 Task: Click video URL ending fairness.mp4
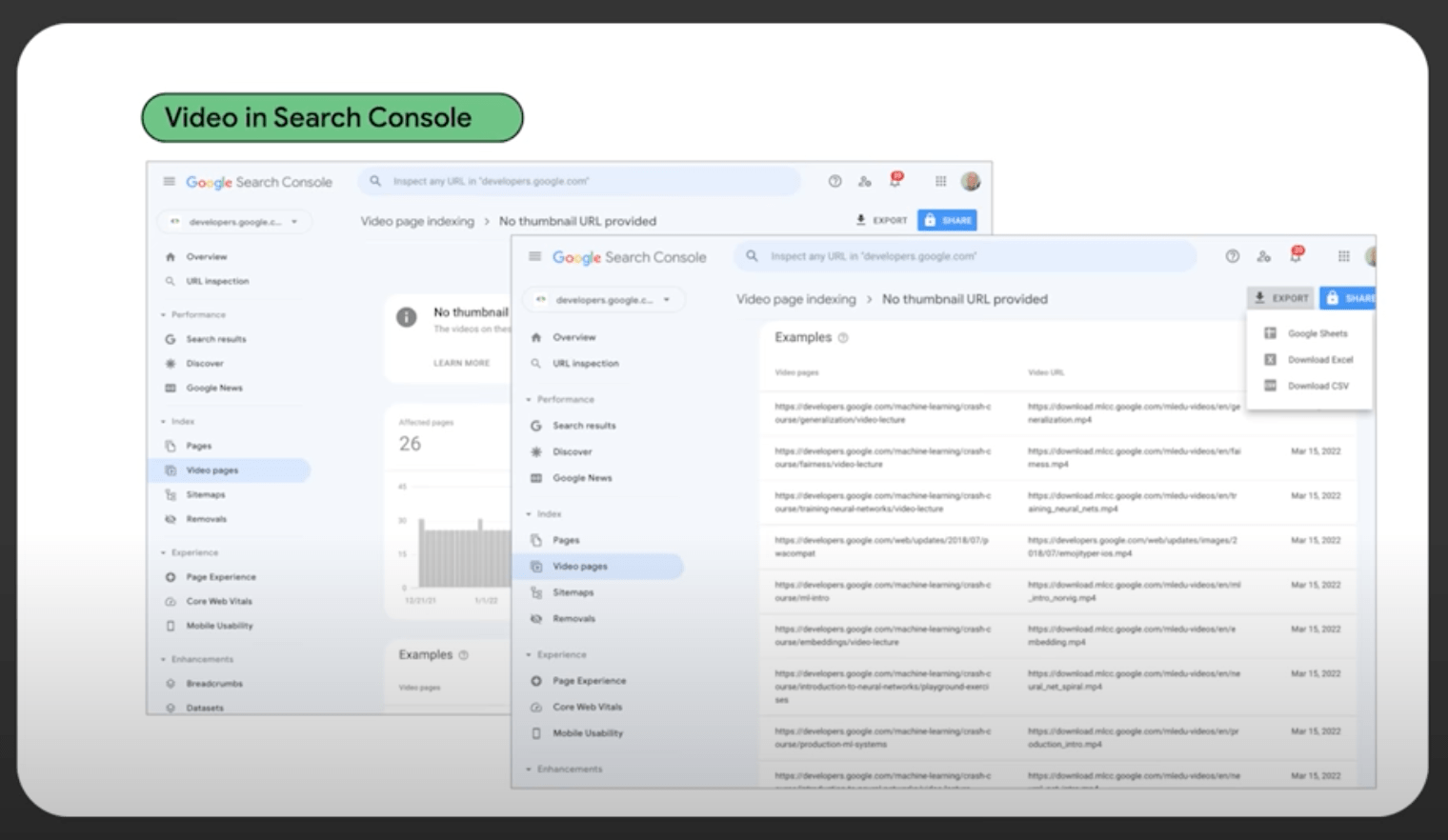pyautogui.click(x=1134, y=457)
